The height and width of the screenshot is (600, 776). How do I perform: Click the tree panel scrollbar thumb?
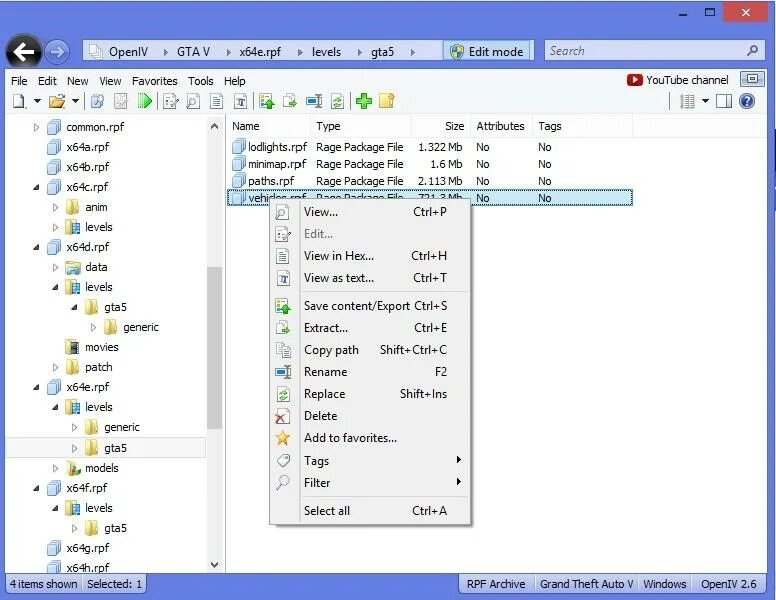(x=214, y=348)
